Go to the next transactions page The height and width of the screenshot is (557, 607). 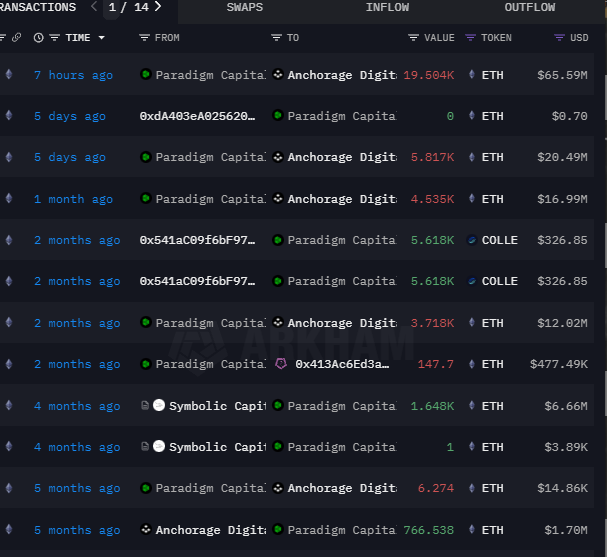click(x=158, y=7)
